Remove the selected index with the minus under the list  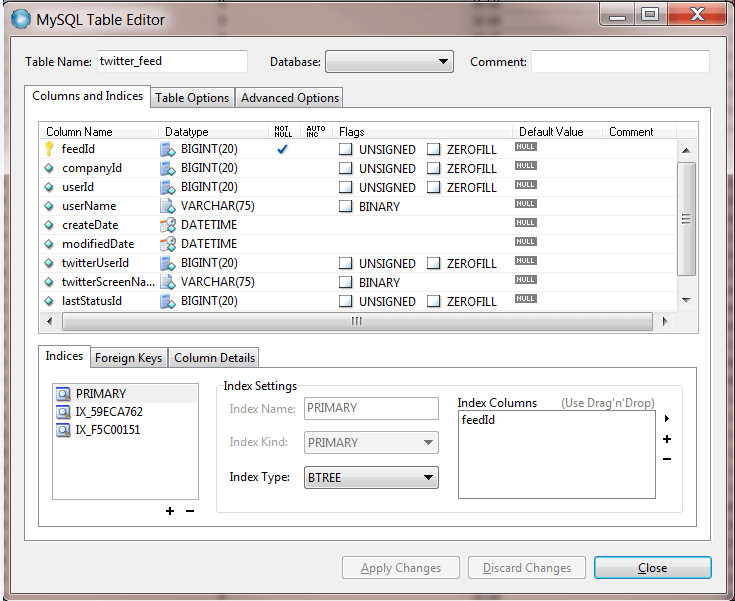pyautogui.click(x=190, y=511)
